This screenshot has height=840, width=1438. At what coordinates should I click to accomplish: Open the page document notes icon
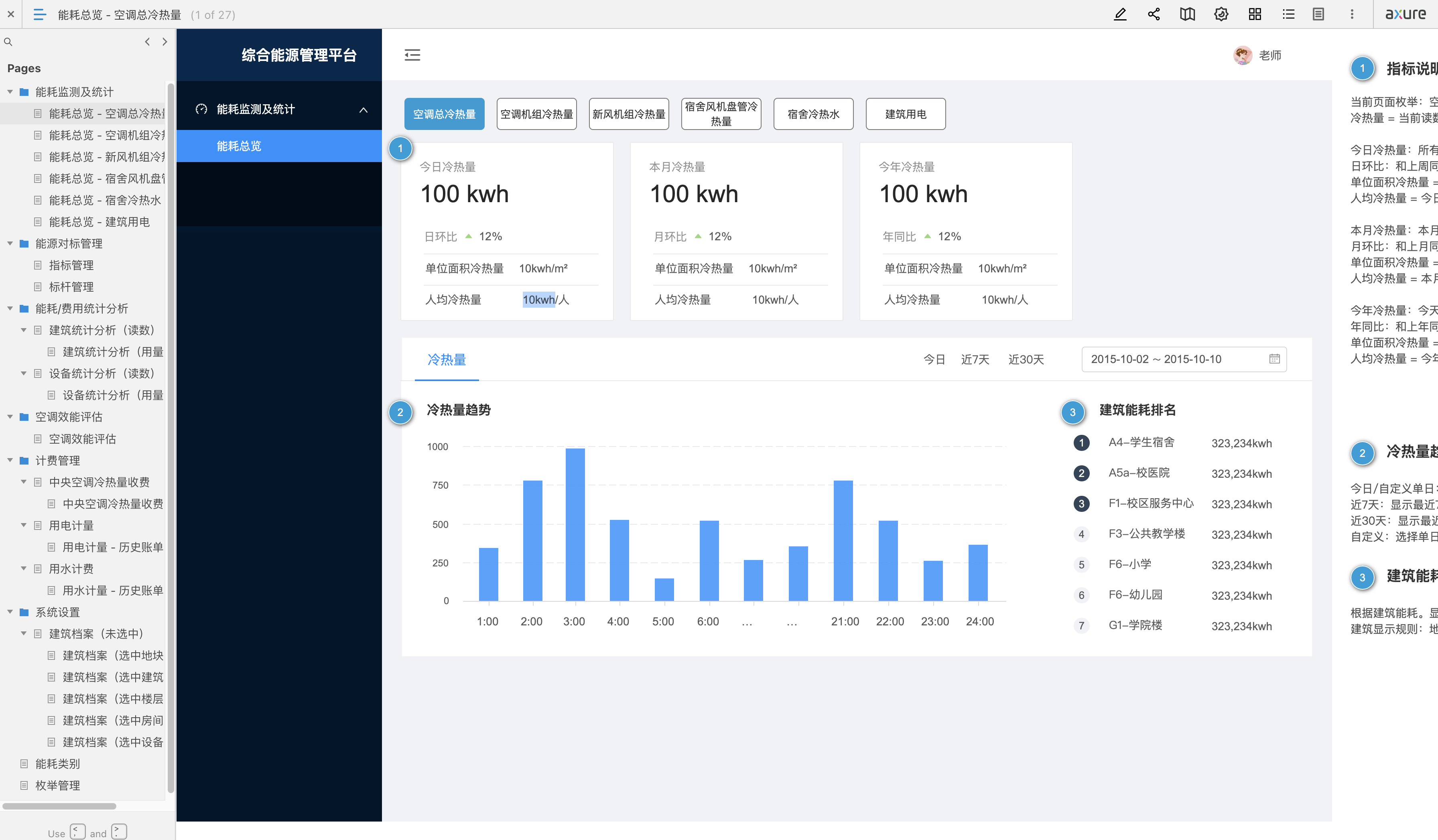(1318, 14)
